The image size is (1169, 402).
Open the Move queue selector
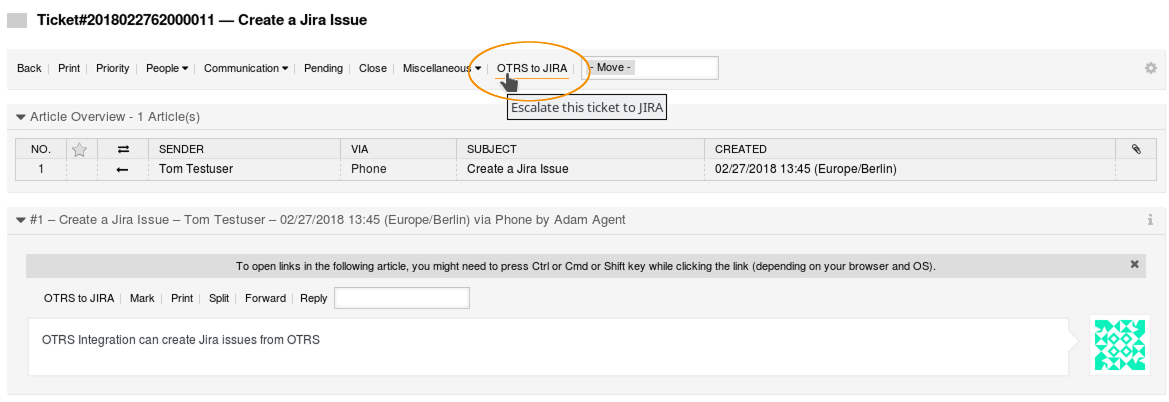(650, 68)
